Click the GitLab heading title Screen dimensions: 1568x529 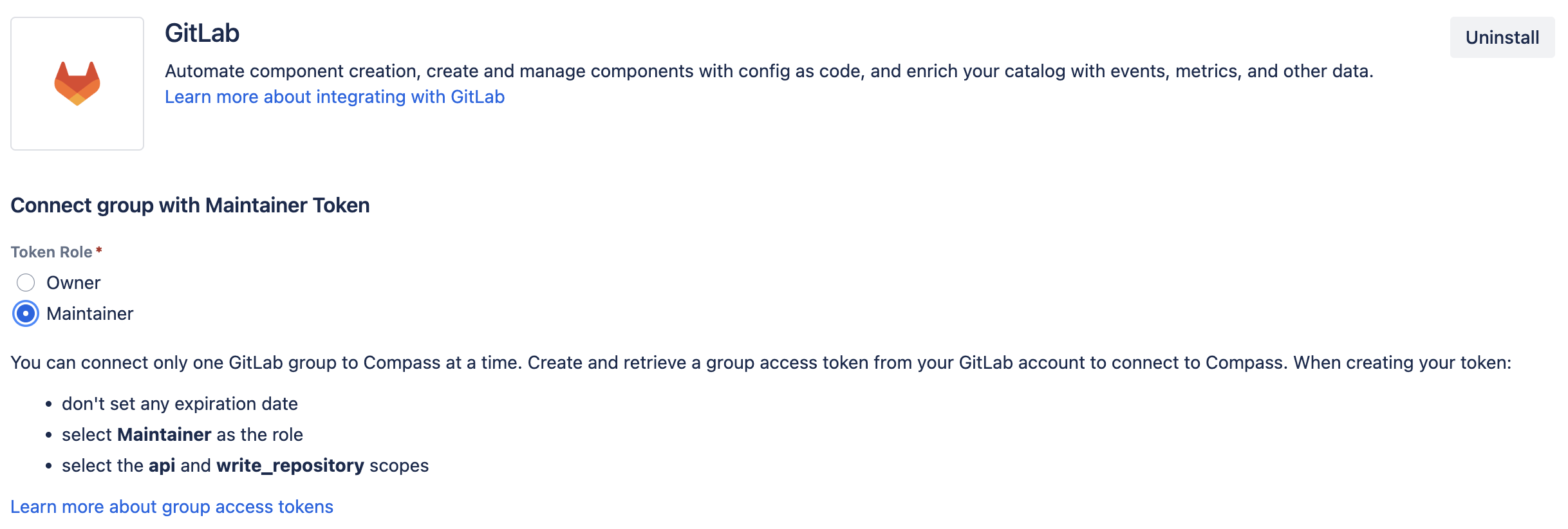tap(203, 32)
